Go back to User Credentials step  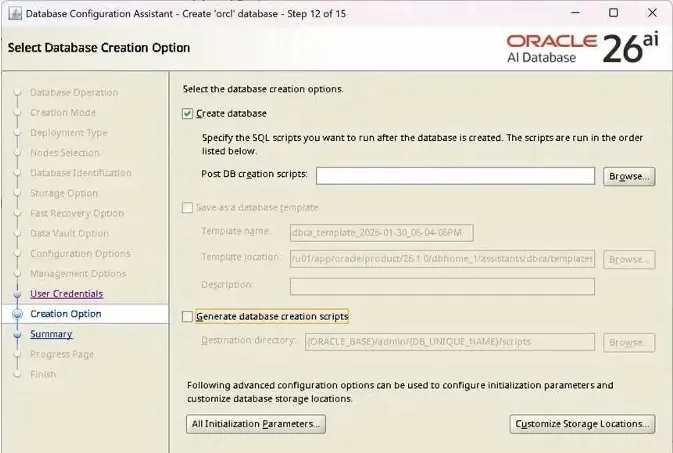pos(67,294)
